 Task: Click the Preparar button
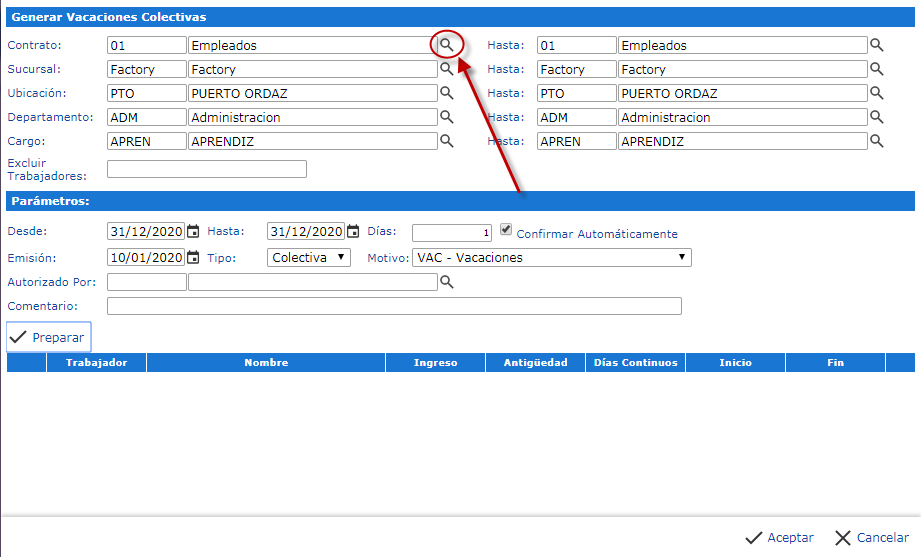coord(48,337)
